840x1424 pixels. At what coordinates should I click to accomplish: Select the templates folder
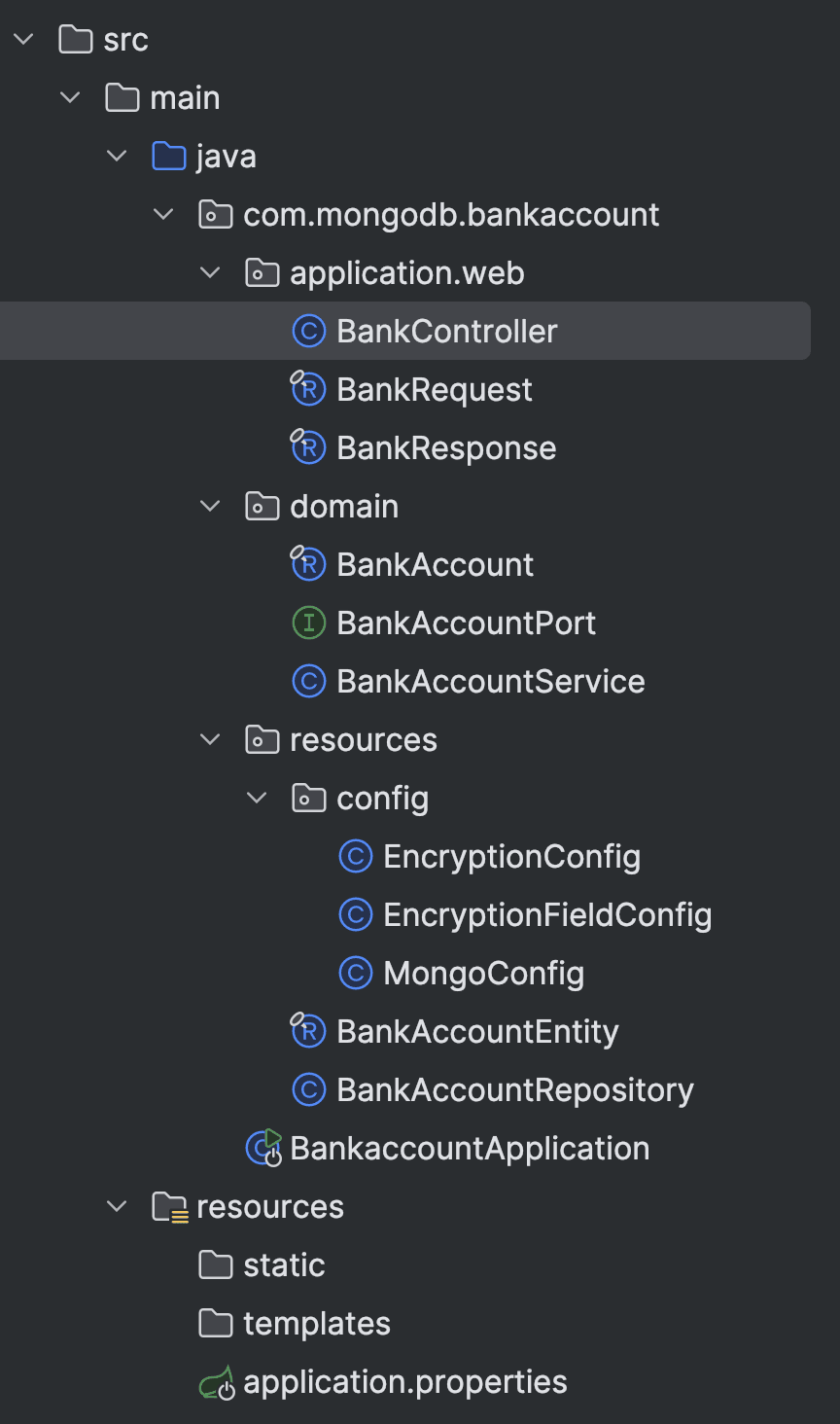point(316,1324)
